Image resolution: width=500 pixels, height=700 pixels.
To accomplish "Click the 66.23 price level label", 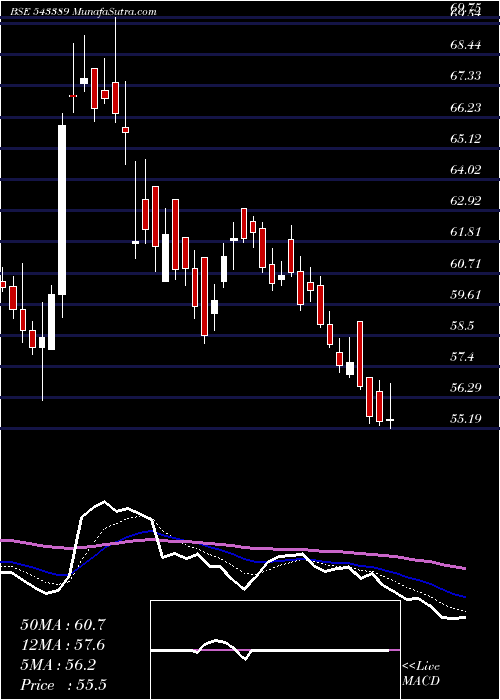I will coord(466,108).
